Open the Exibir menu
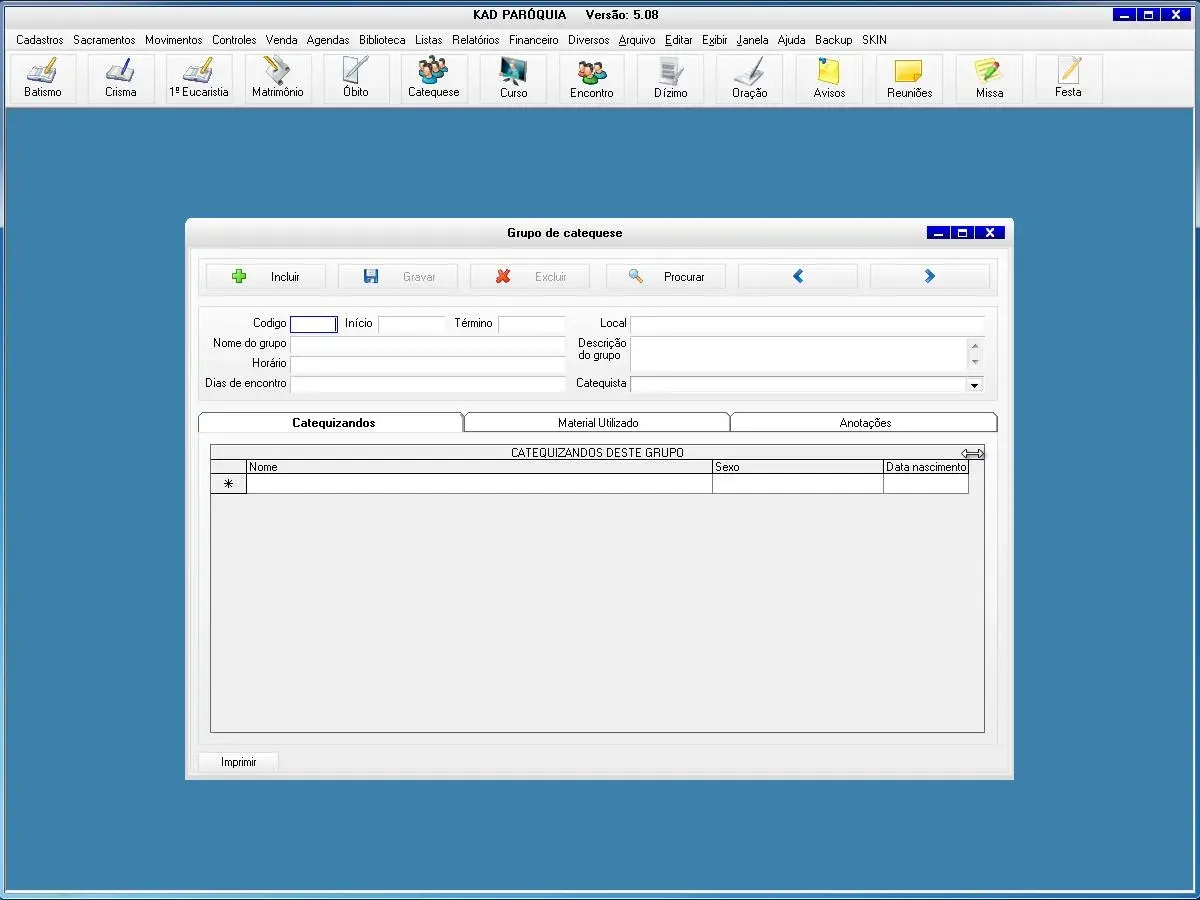Screen dimensions: 1200x900 (715, 40)
